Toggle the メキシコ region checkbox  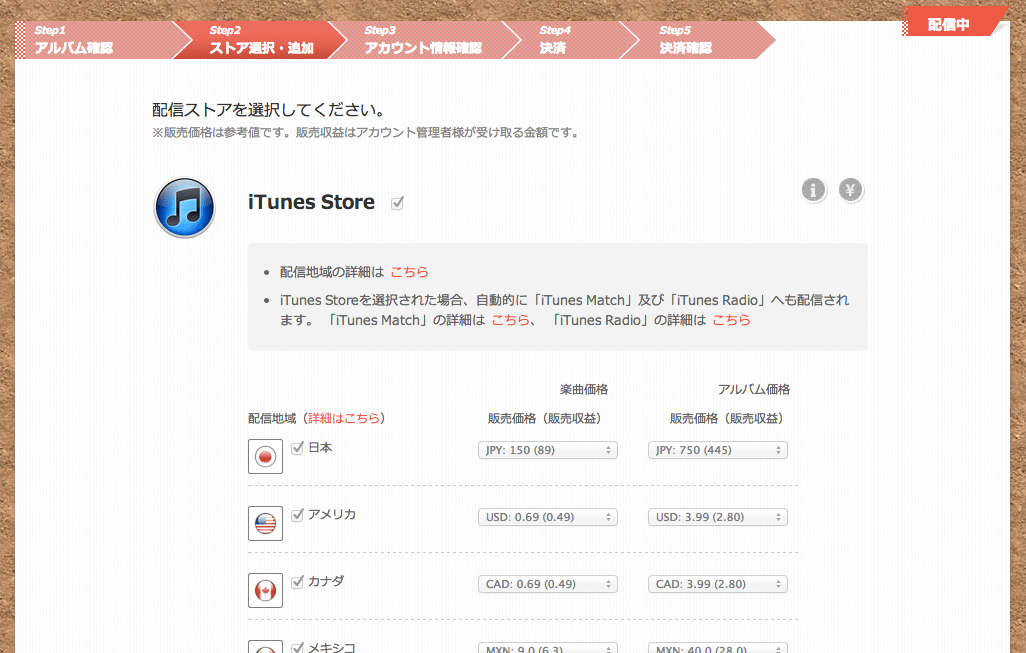coord(298,647)
